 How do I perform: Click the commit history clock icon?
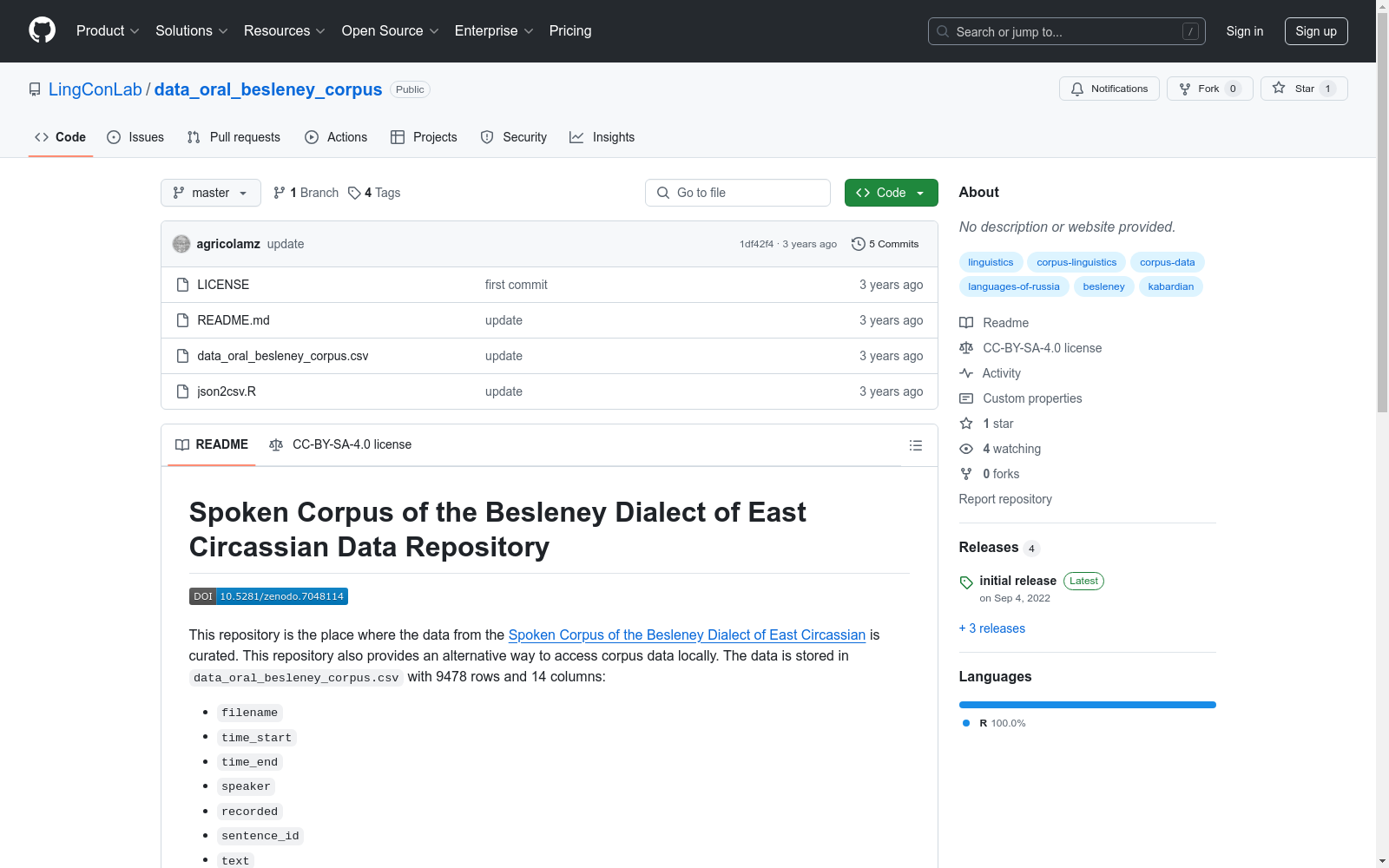tap(859, 244)
